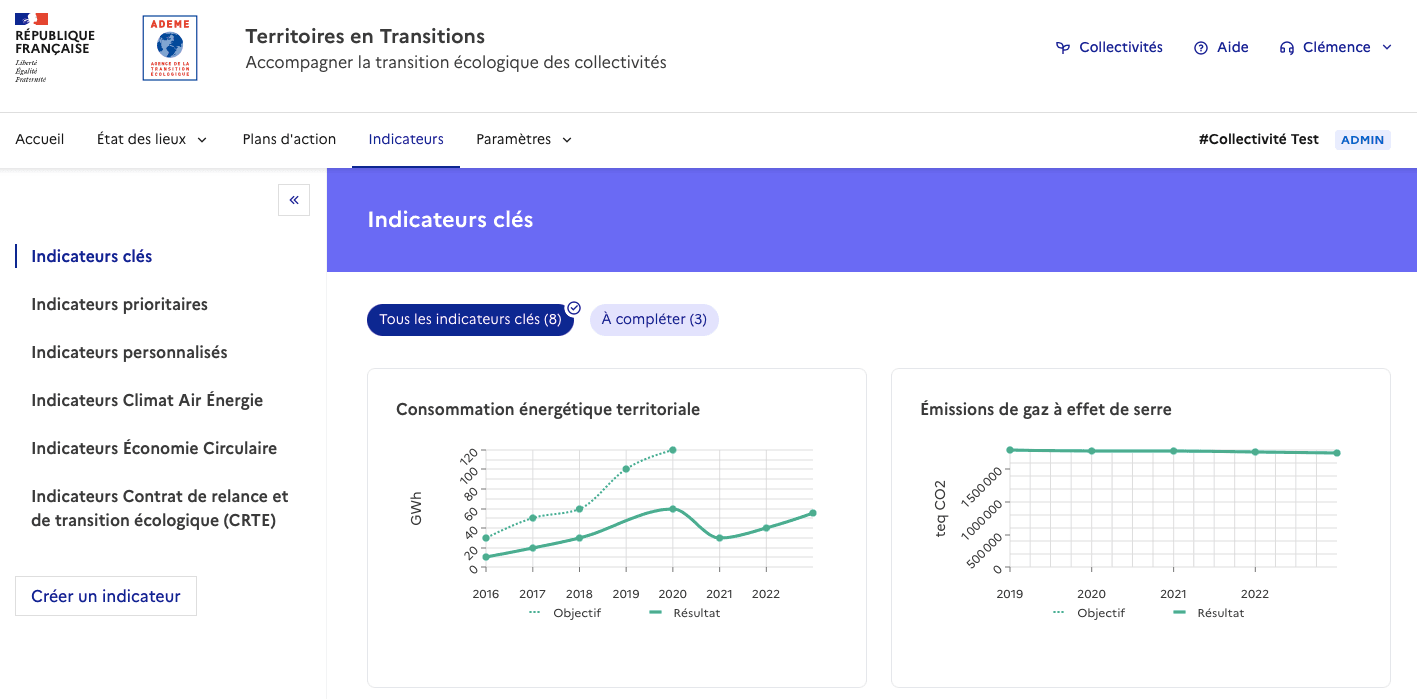The image size is (1417, 699).
Task: Click the ADEME agency logo
Action: (x=170, y=48)
